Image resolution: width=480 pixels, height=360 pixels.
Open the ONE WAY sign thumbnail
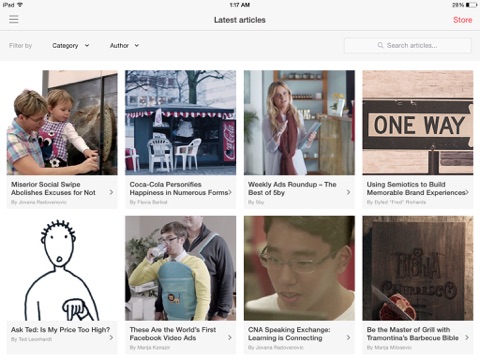(x=418, y=122)
